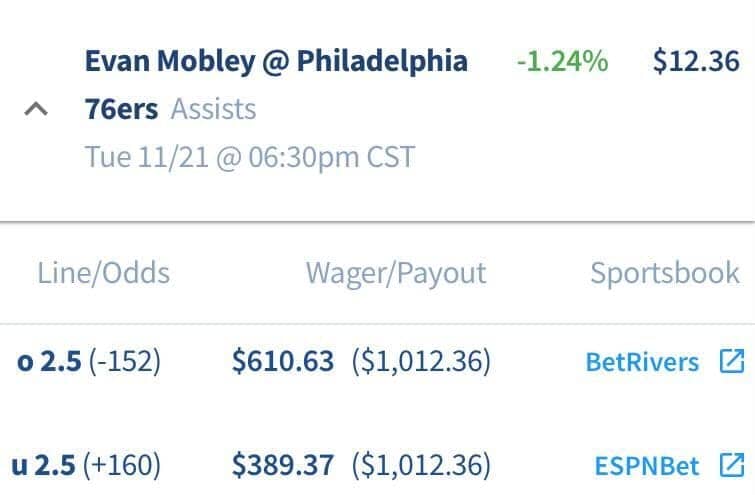755x495 pixels.
Task: Click the Wager/Payout column header
Action: tap(396, 274)
